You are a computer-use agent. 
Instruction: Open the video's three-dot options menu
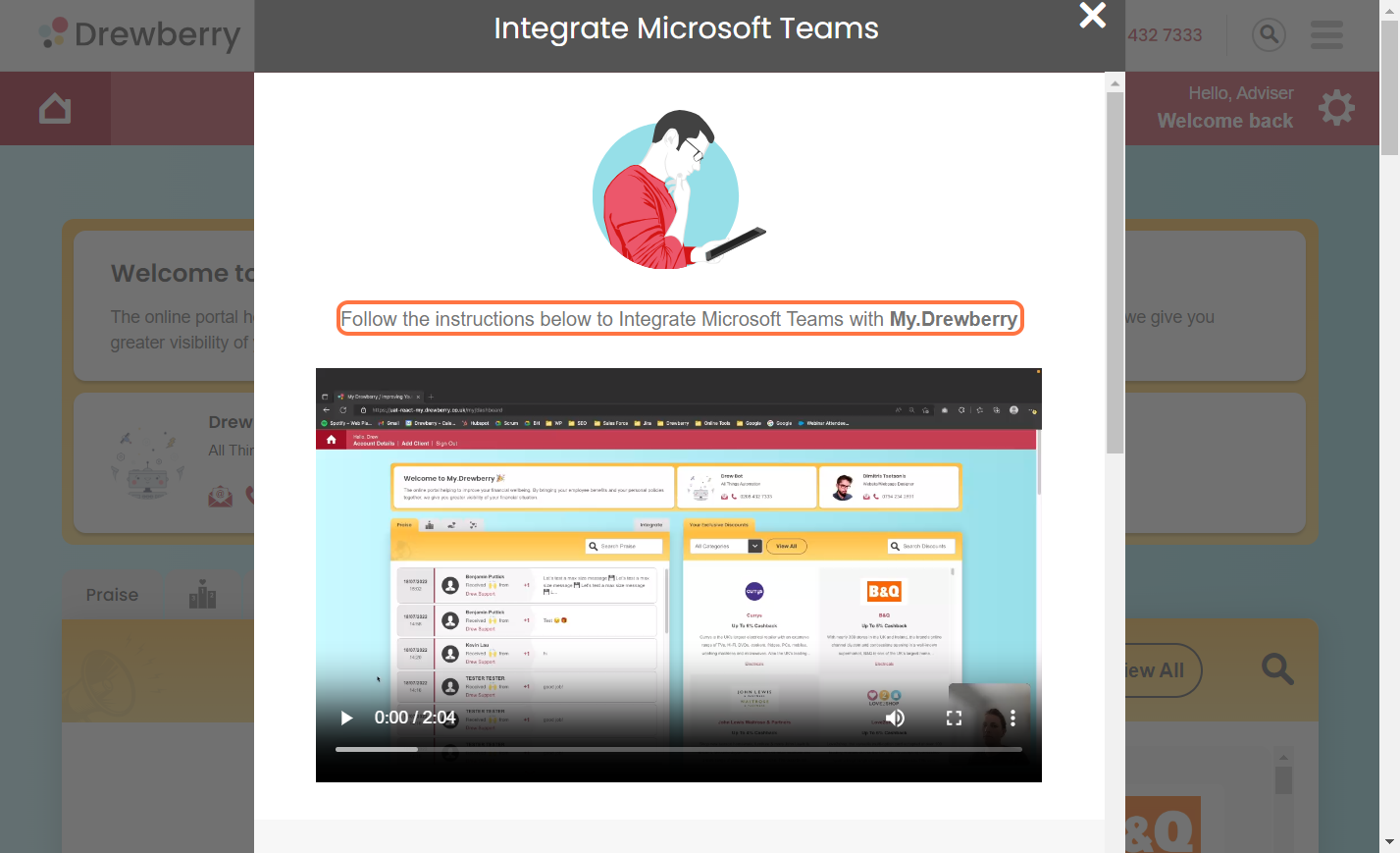click(1012, 718)
